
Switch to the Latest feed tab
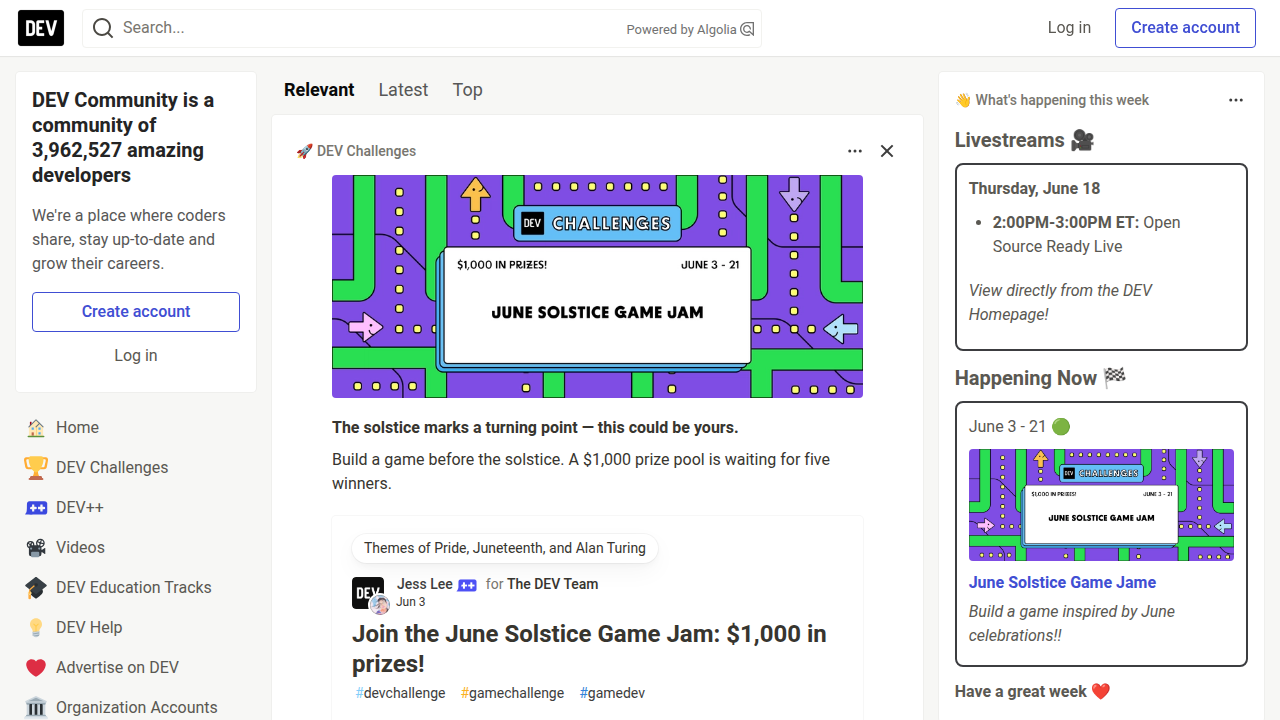click(x=403, y=90)
